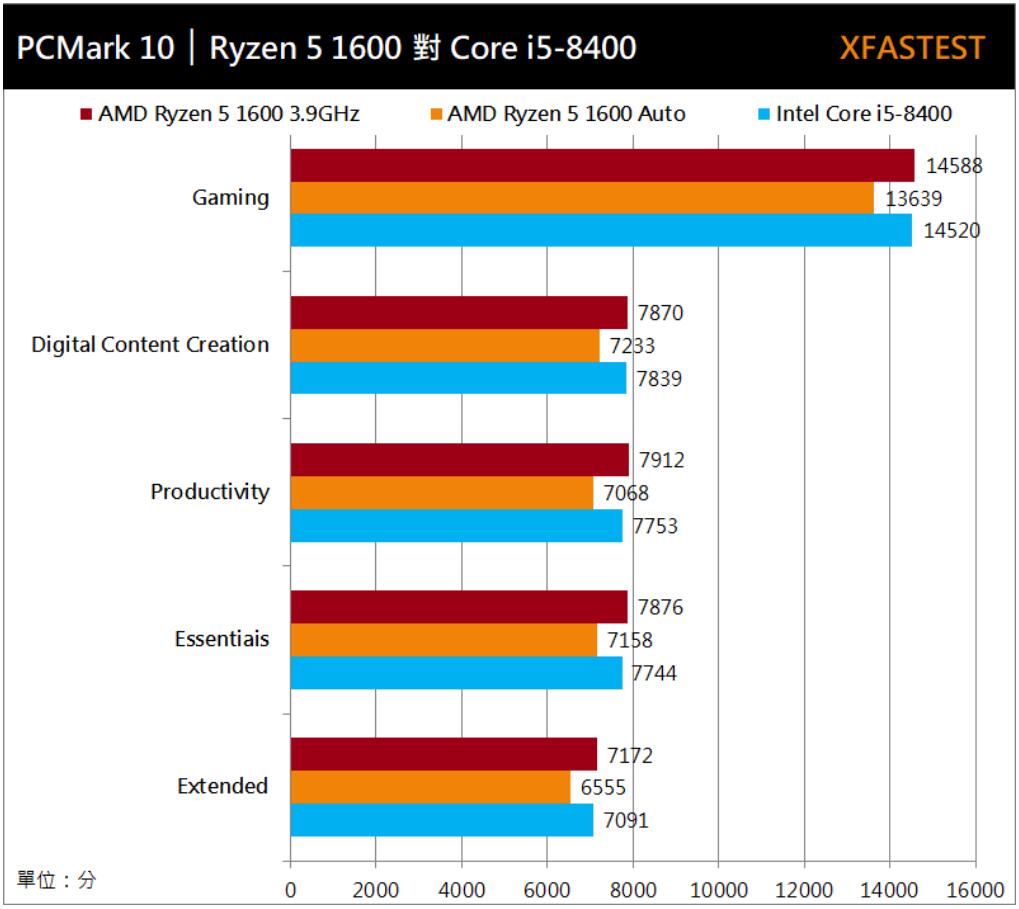Click the Productivity orange bar valued 7068
1019x909 pixels.
click(x=442, y=493)
